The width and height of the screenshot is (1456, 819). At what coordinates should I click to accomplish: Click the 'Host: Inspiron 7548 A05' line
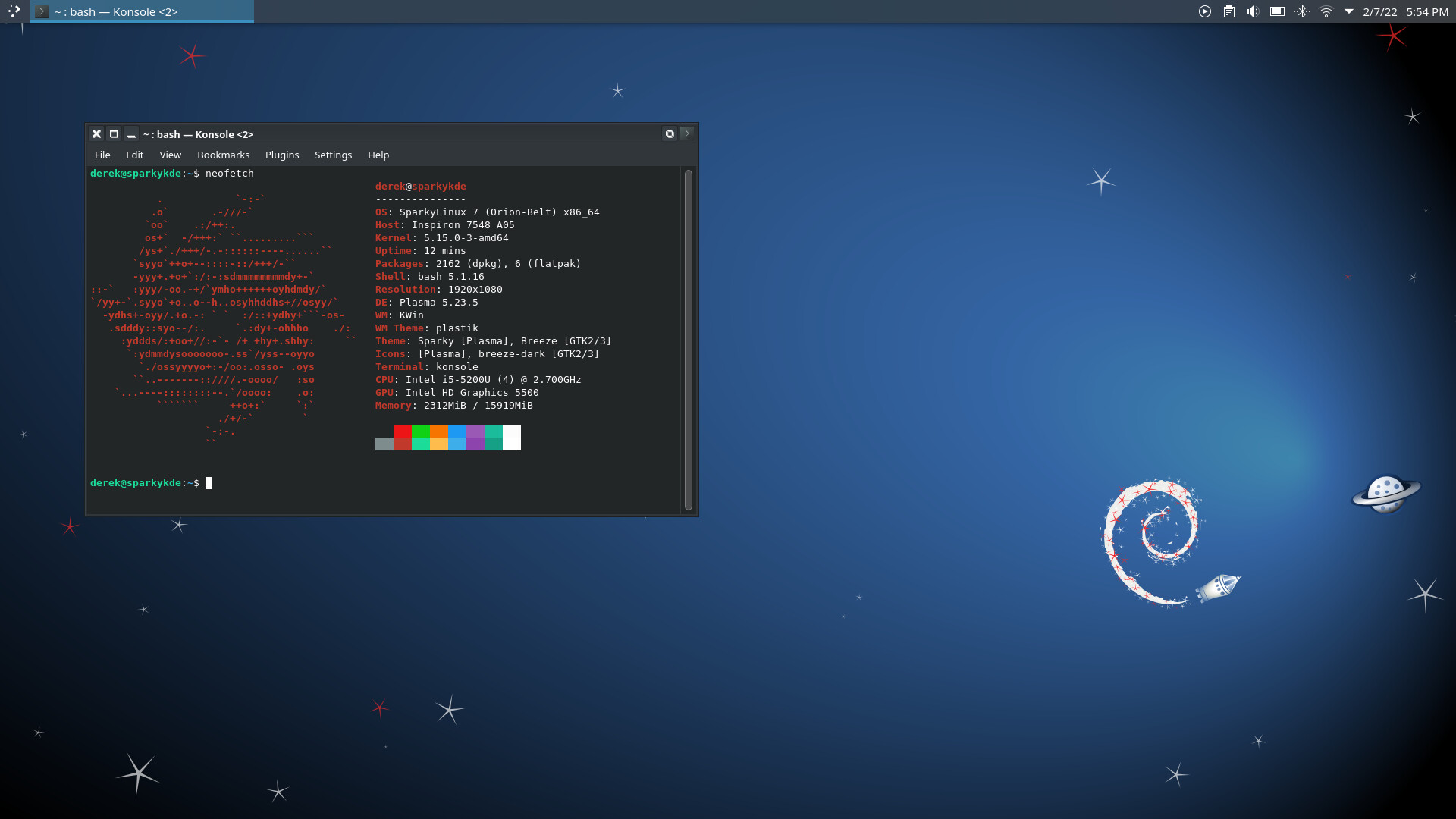445,225
